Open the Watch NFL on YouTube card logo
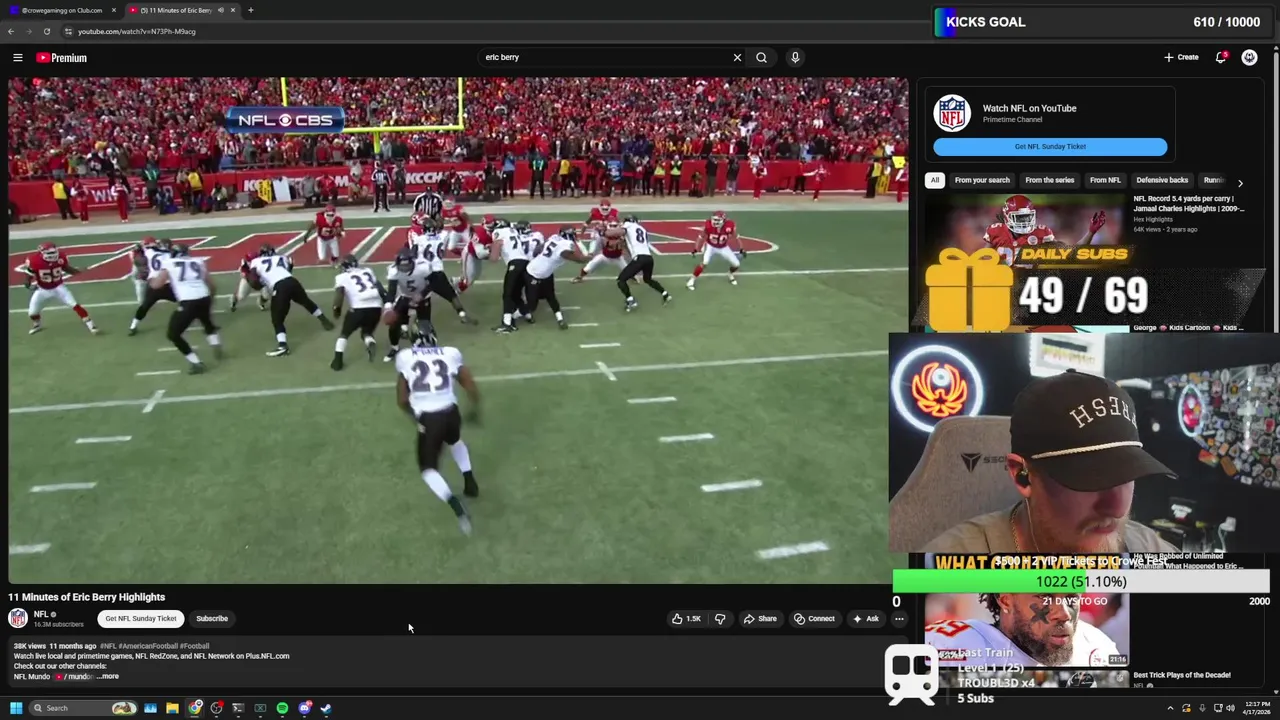 click(x=952, y=113)
